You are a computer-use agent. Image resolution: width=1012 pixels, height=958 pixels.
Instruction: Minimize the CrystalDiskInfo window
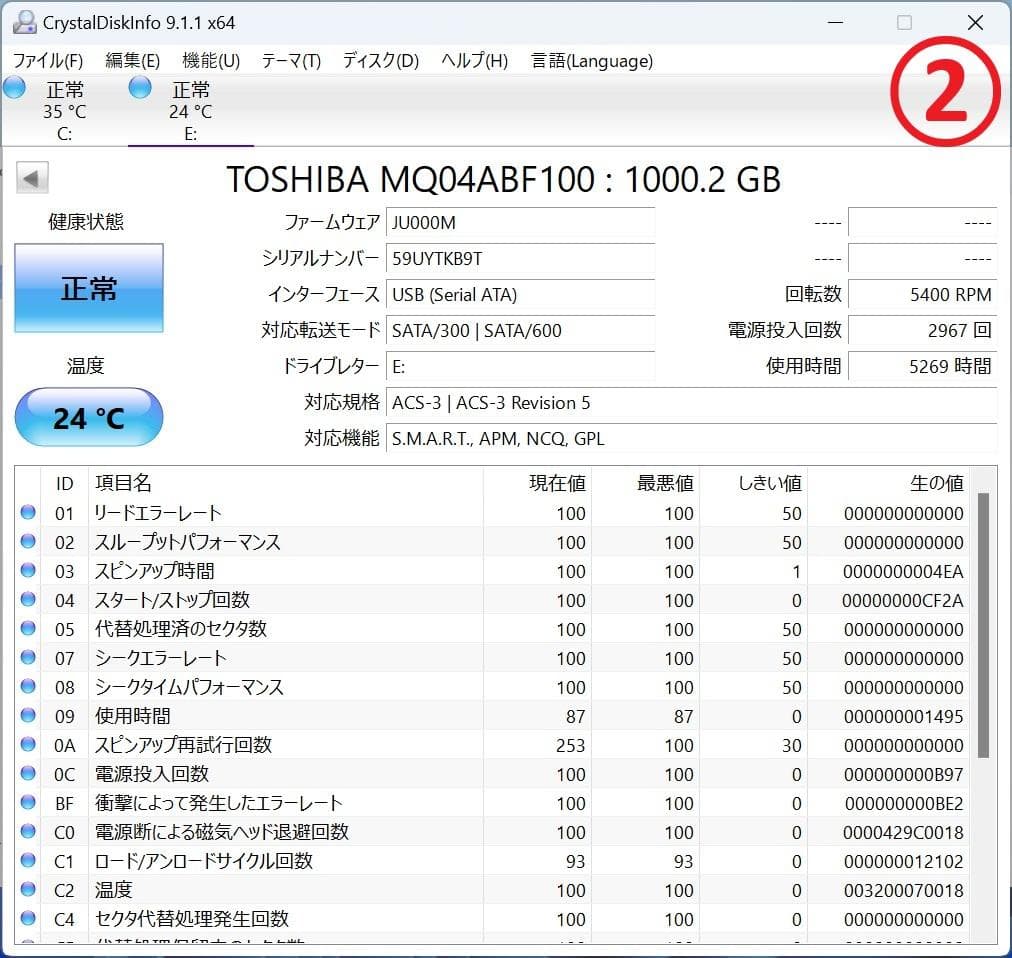tap(835, 23)
